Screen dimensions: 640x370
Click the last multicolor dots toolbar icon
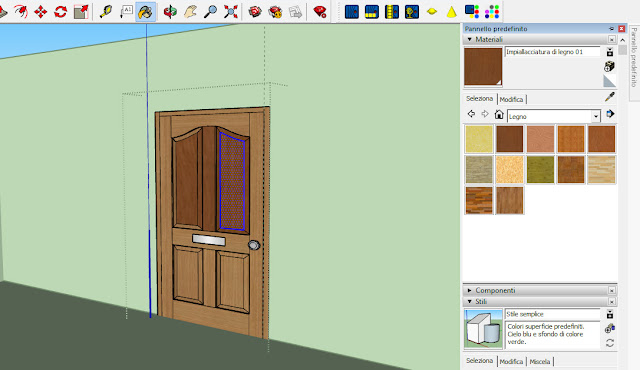(492, 12)
